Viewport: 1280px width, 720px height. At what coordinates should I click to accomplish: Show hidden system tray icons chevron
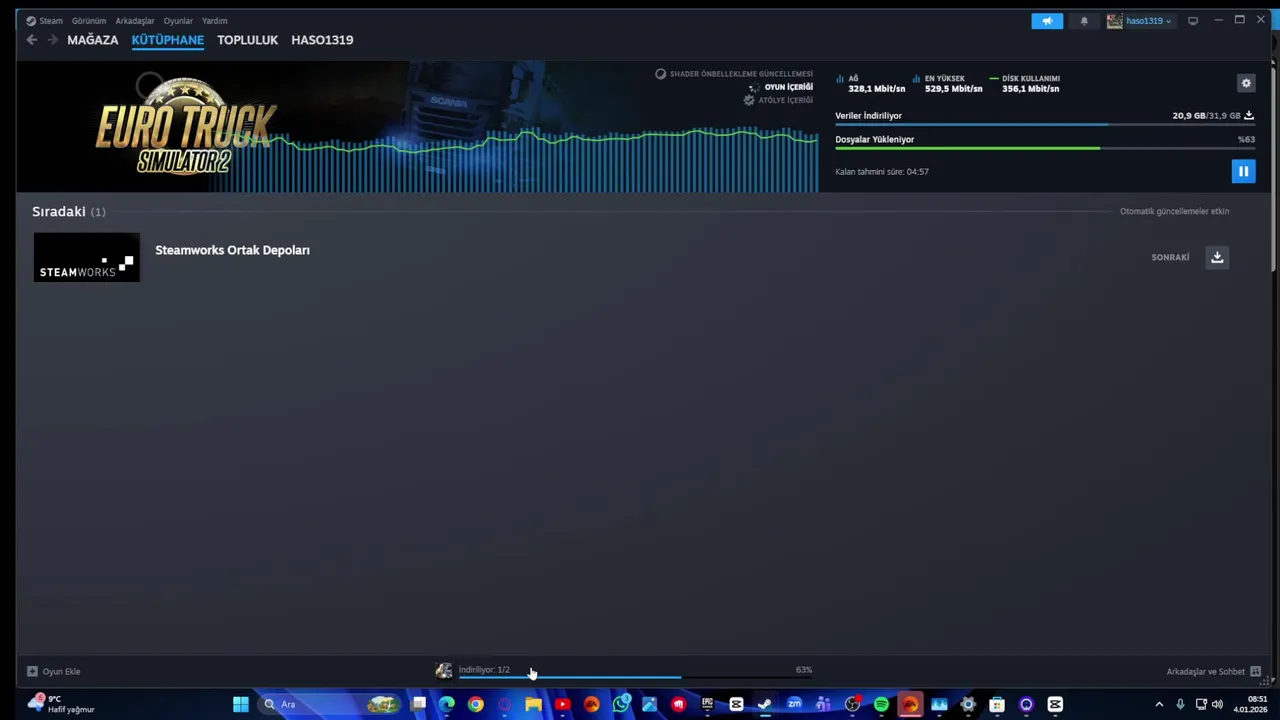[x=1159, y=705]
